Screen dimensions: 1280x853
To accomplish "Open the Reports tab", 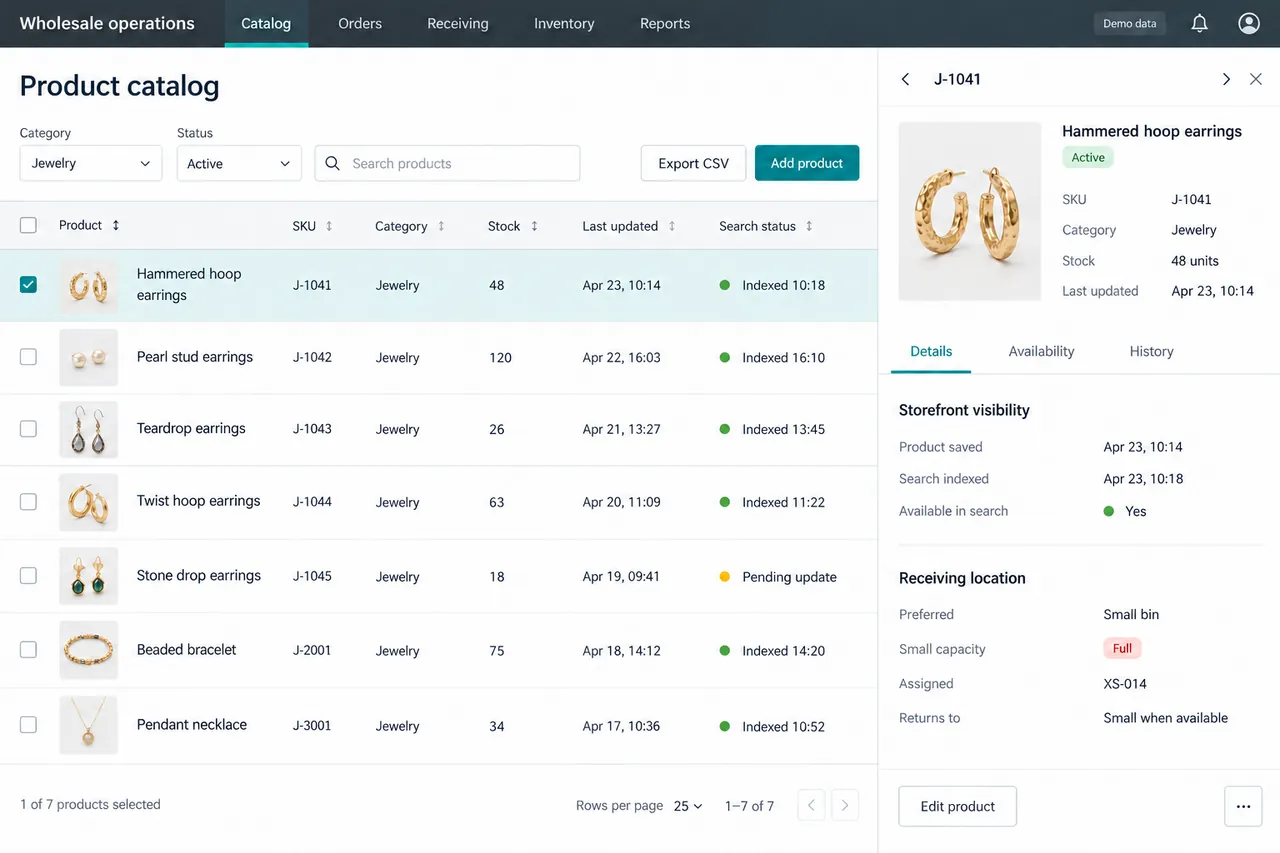I will [x=665, y=23].
